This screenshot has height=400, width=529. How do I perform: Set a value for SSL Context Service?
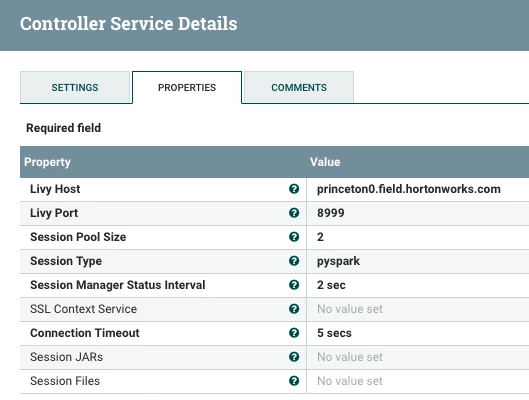(350, 309)
